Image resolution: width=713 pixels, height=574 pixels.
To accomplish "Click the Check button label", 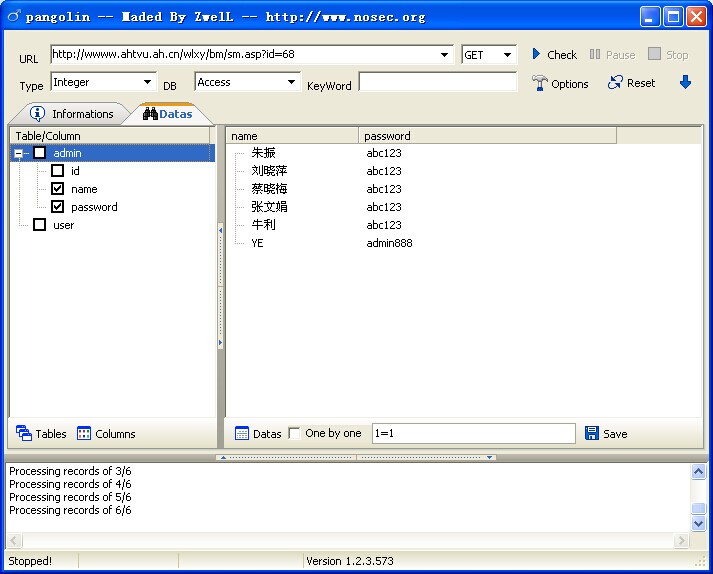I will [x=562, y=55].
